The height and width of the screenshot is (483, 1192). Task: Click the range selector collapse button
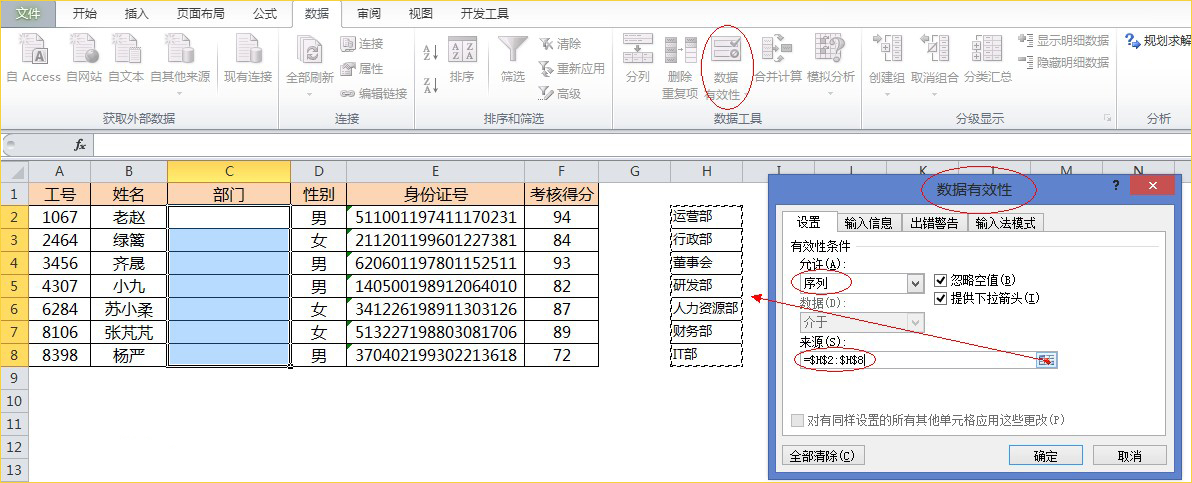pos(1048,360)
